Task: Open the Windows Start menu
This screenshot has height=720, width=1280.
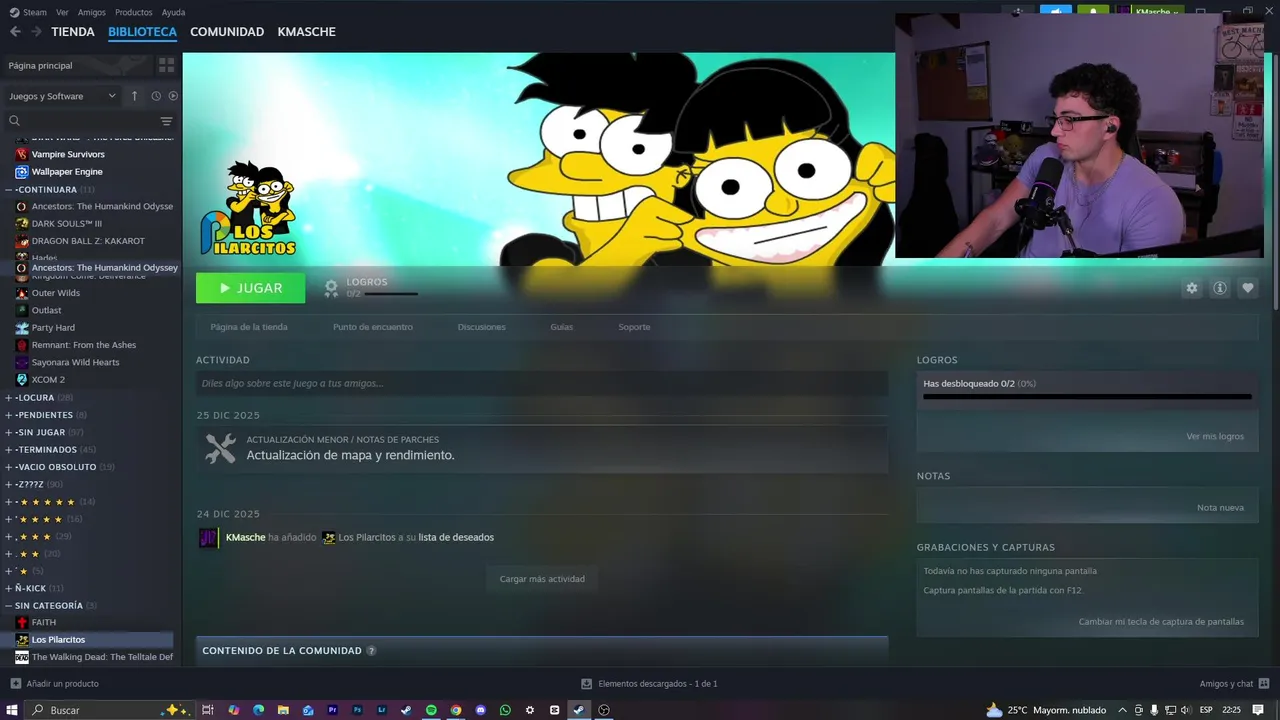Action: [x=12, y=710]
